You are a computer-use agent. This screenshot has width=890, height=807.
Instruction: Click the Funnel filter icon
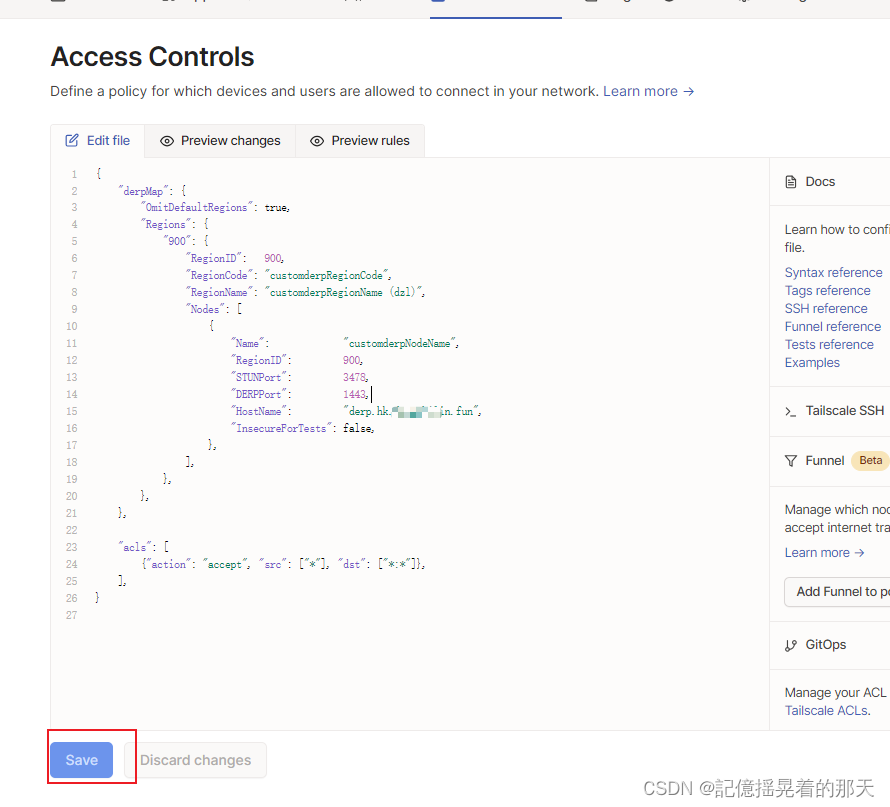pyautogui.click(x=791, y=461)
